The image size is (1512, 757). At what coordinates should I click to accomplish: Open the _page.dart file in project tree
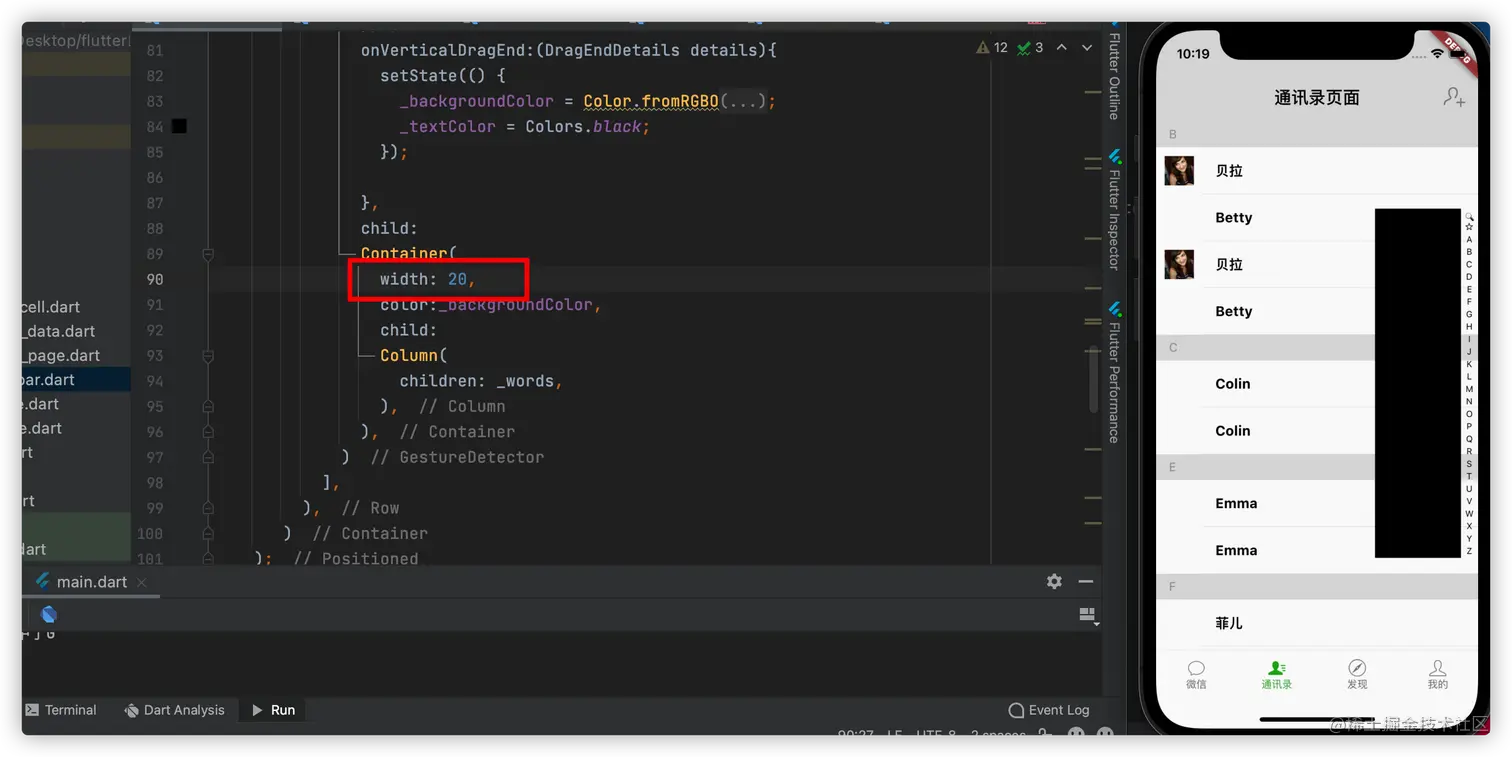(x=61, y=355)
